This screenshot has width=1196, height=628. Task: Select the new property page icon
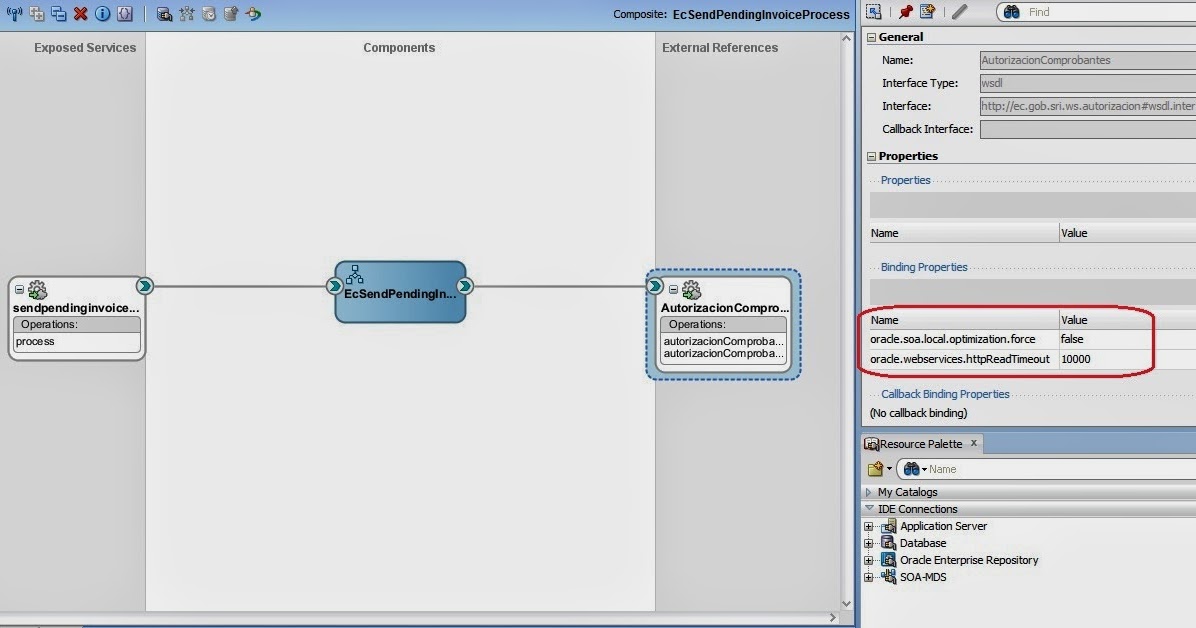point(925,11)
